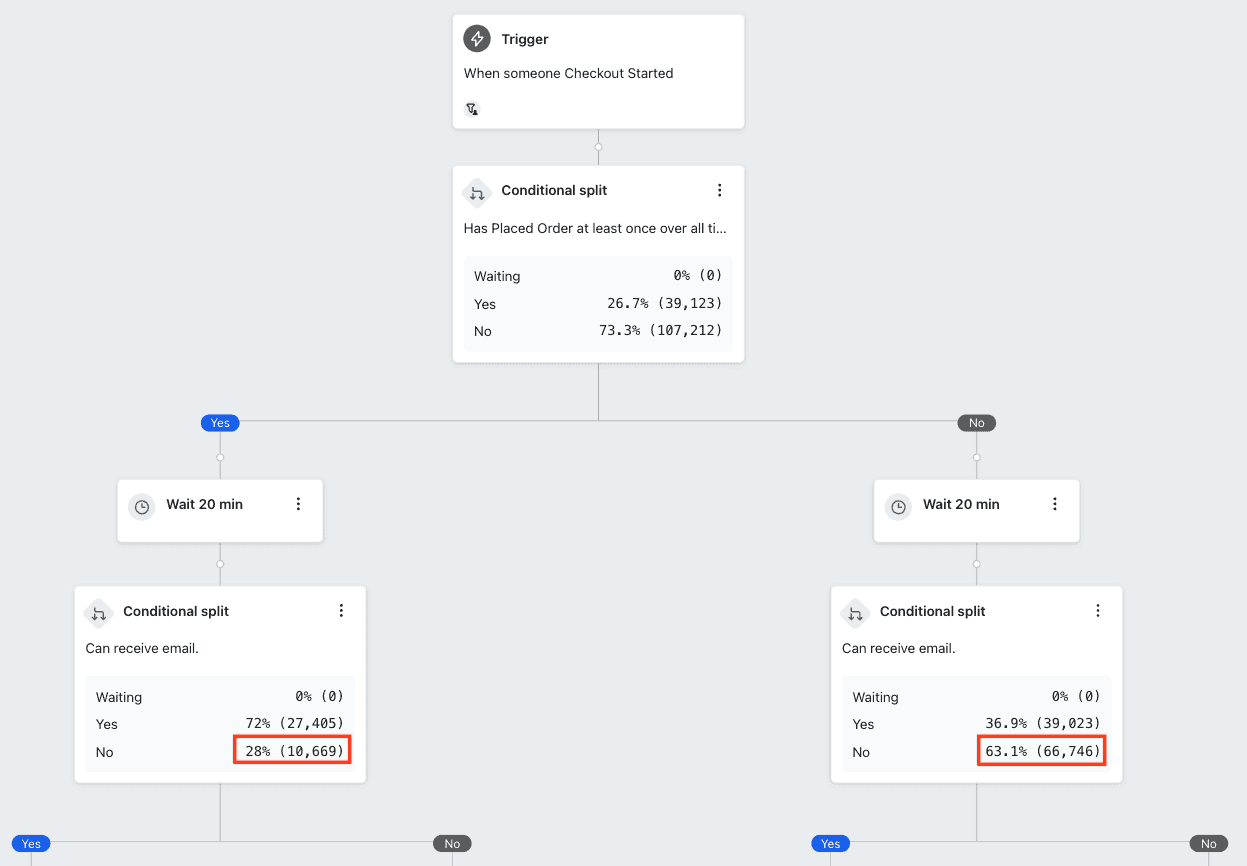Click the bottom-left Yes branch label
Screen dimensions: 1247x866
(31, 844)
